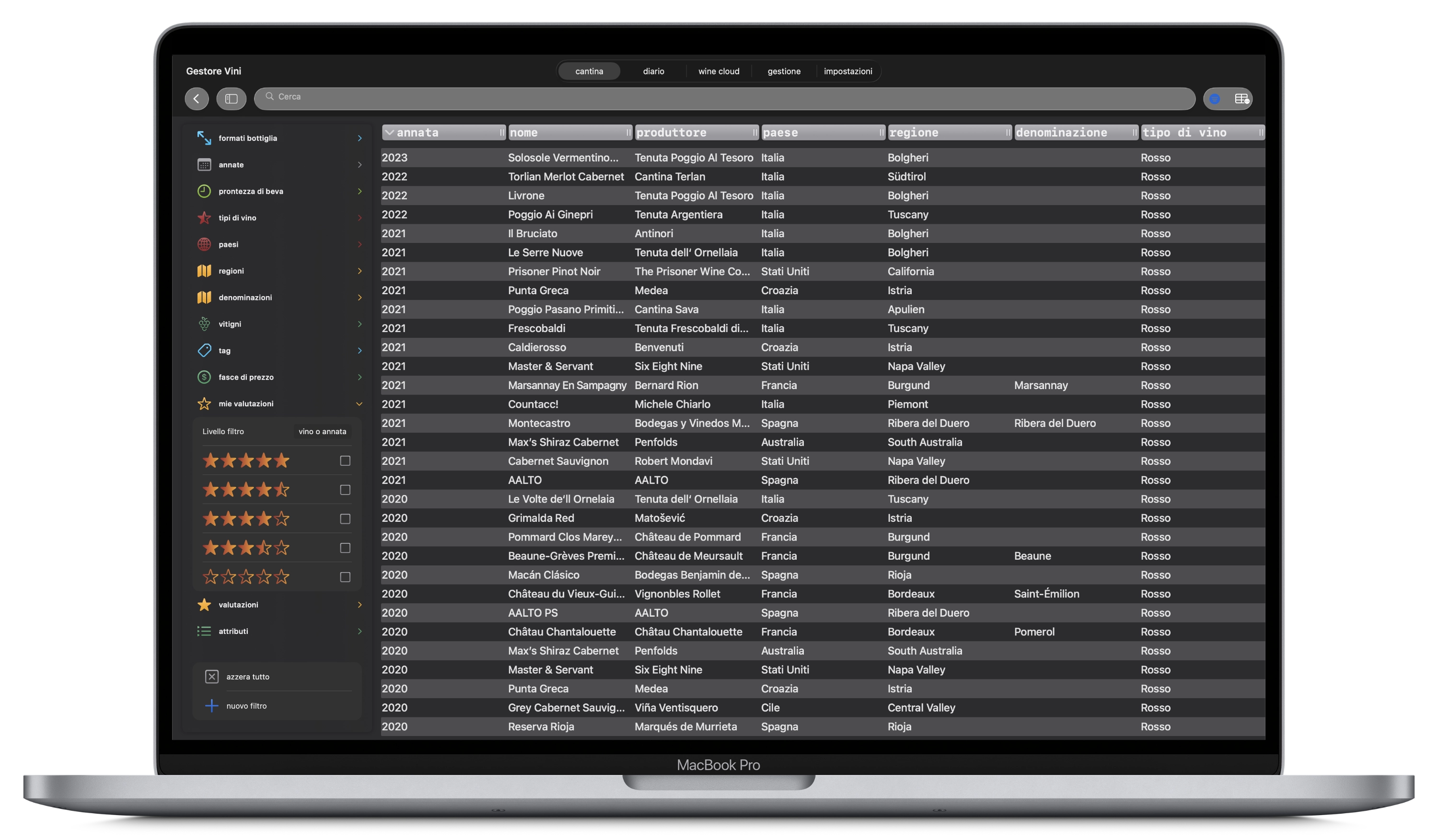Open the table view layout icon
The height and width of the screenshot is (840, 1438).
[1241, 99]
